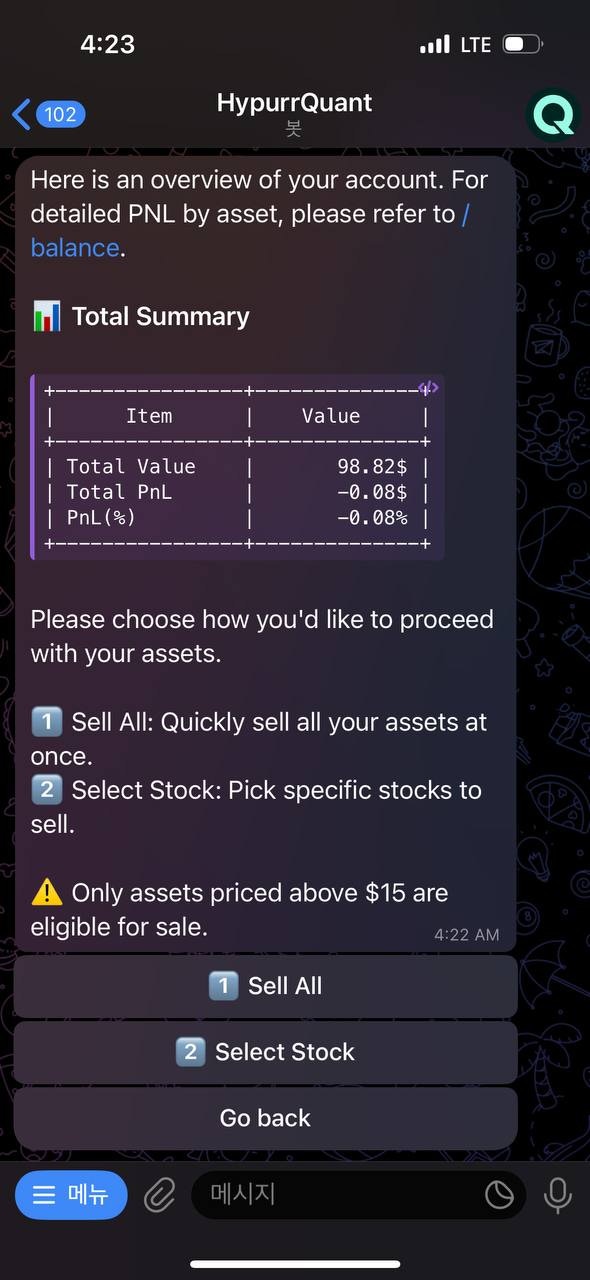
Task: Tap the battery level indicator
Action: (522, 44)
